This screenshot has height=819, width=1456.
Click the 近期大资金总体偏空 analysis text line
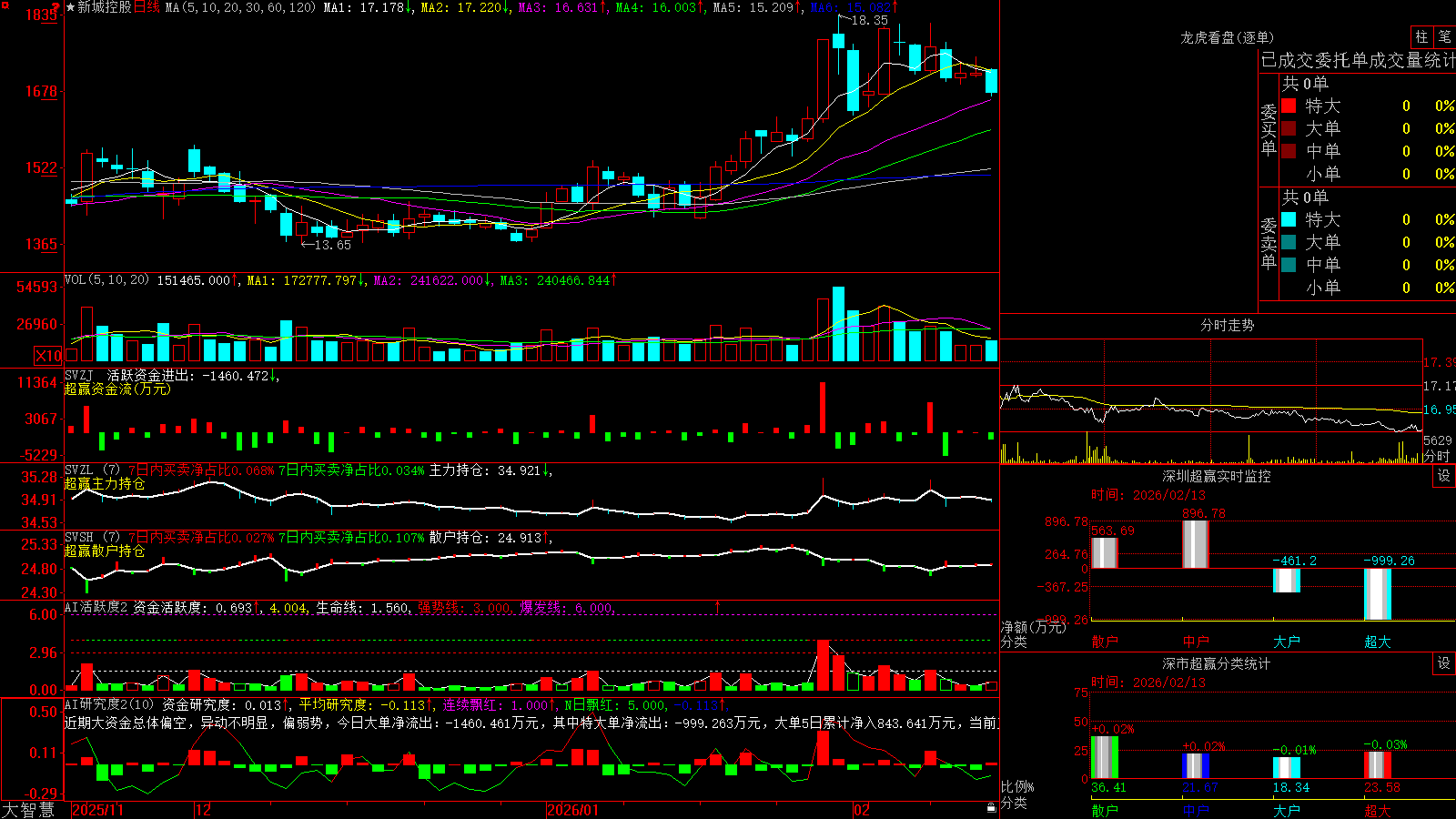[x=531, y=723]
